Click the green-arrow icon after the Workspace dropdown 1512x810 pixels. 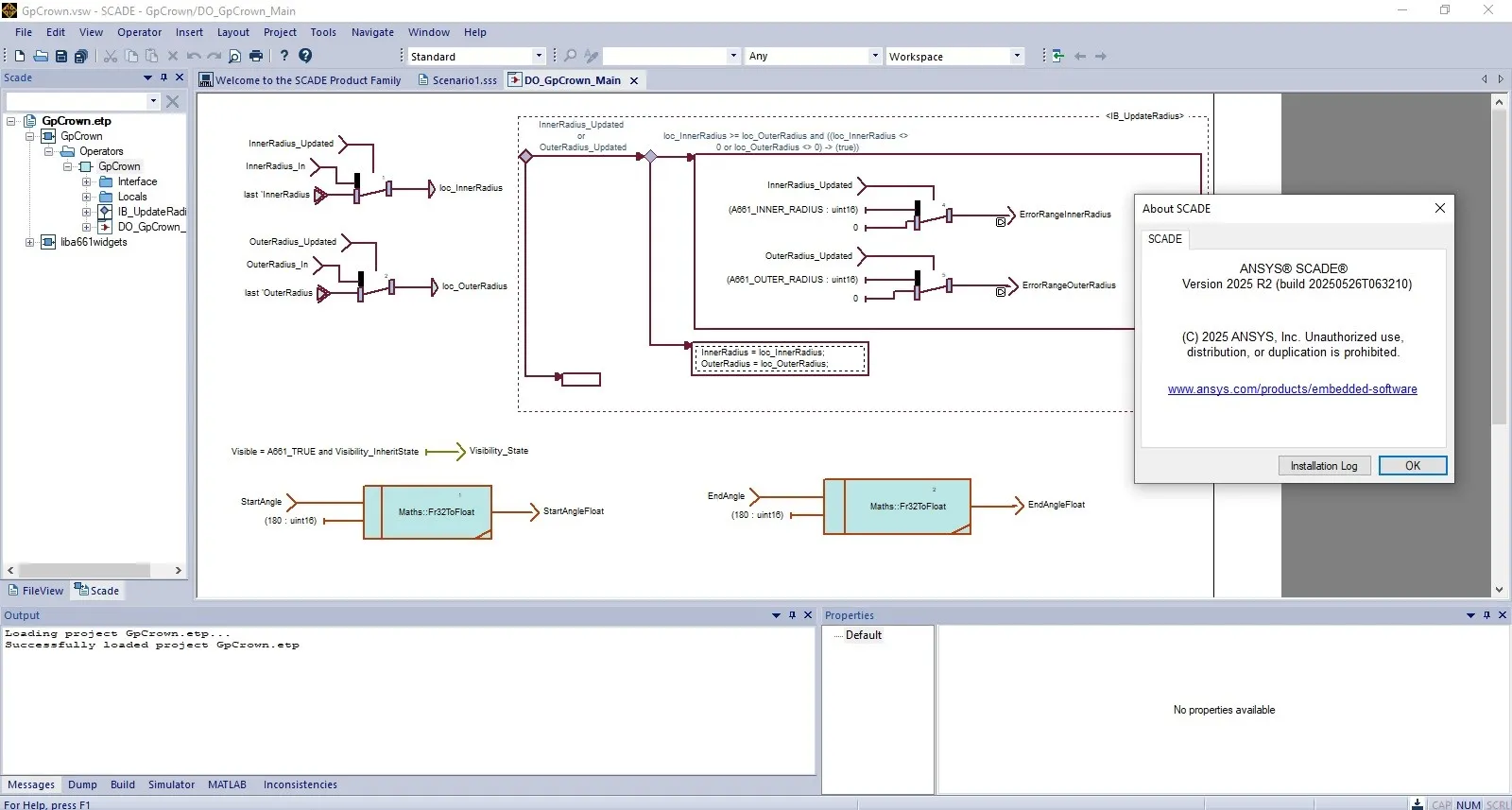click(1058, 57)
